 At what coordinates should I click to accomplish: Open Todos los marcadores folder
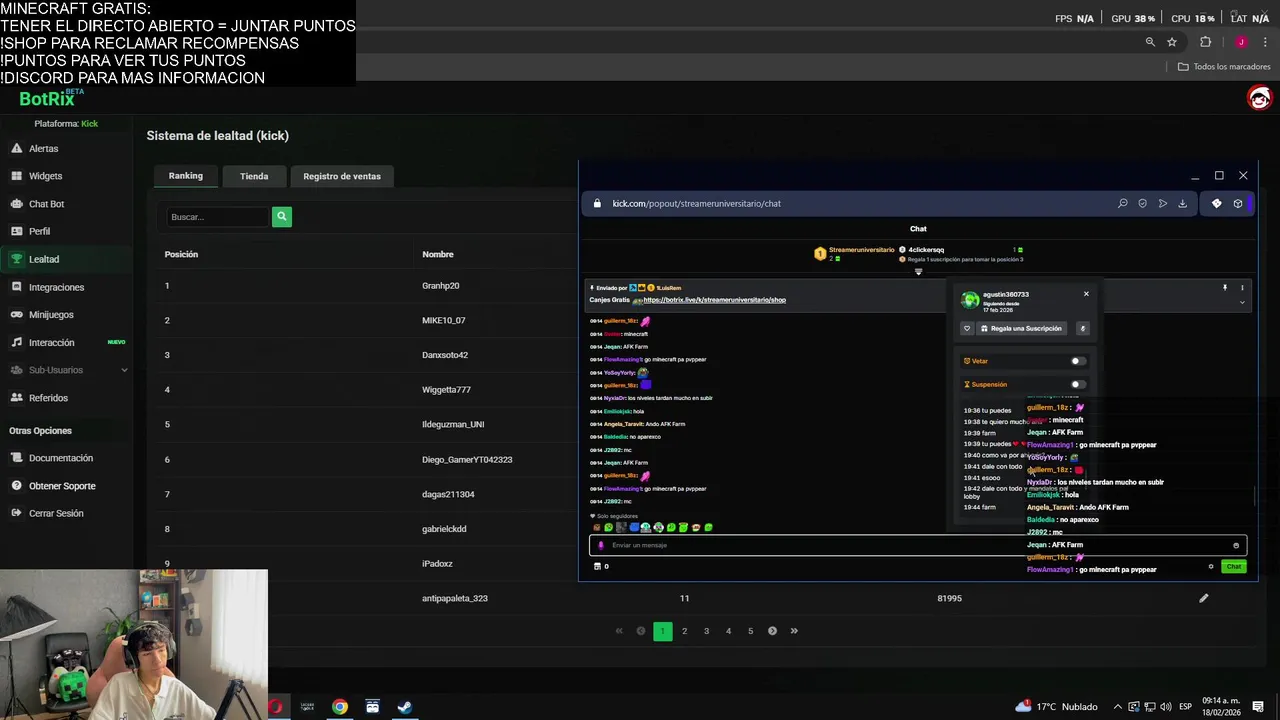coord(1224,67)
